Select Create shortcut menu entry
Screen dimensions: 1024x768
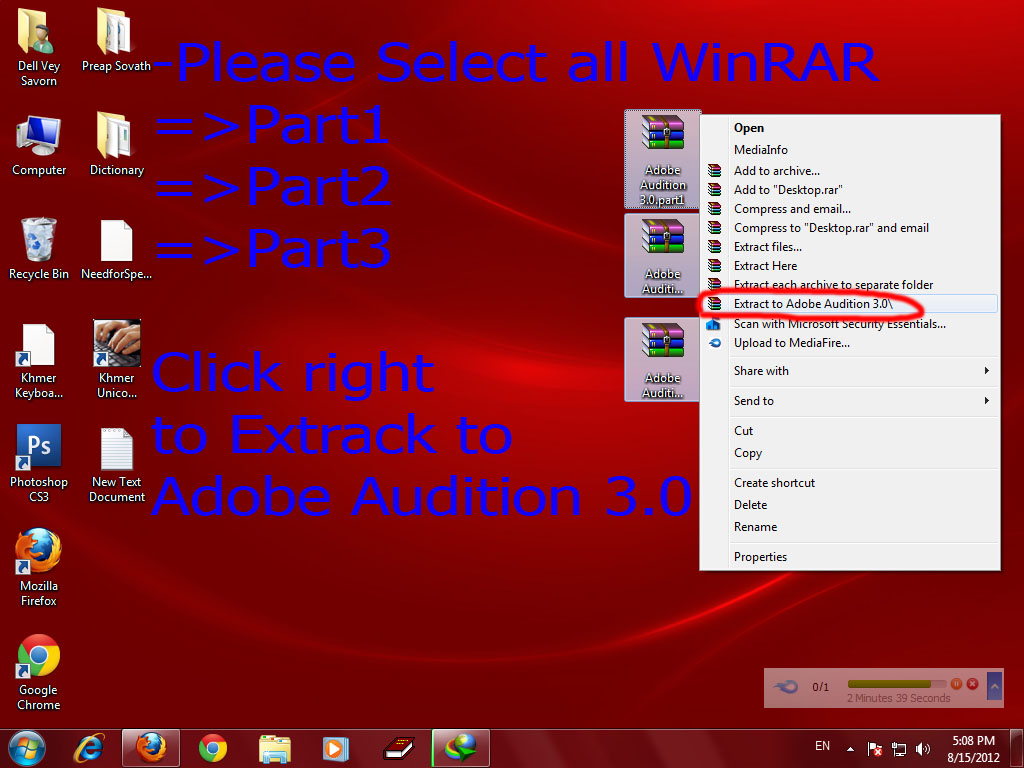850,483
